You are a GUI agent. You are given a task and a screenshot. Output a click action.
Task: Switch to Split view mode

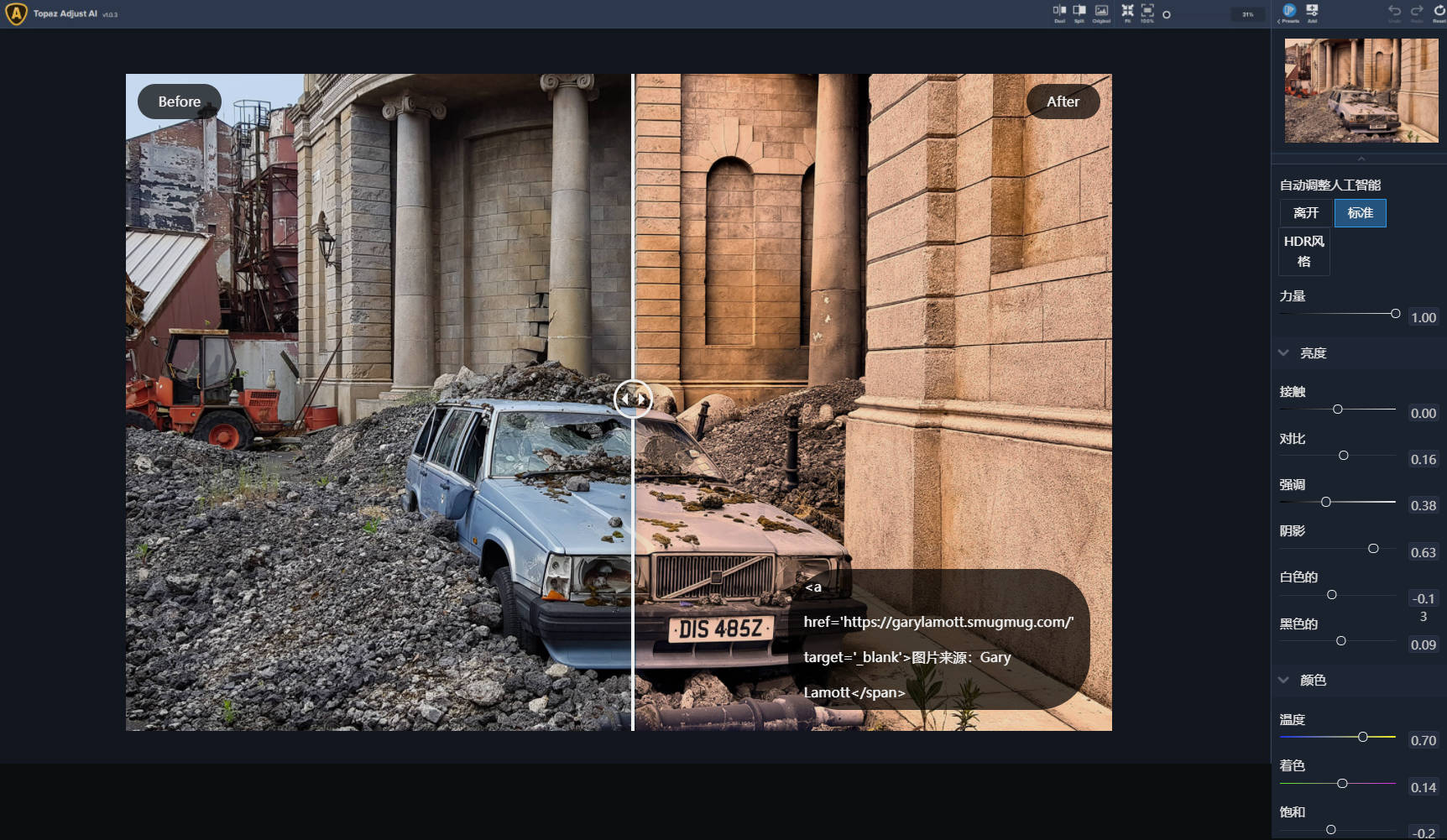[1079, 13]
